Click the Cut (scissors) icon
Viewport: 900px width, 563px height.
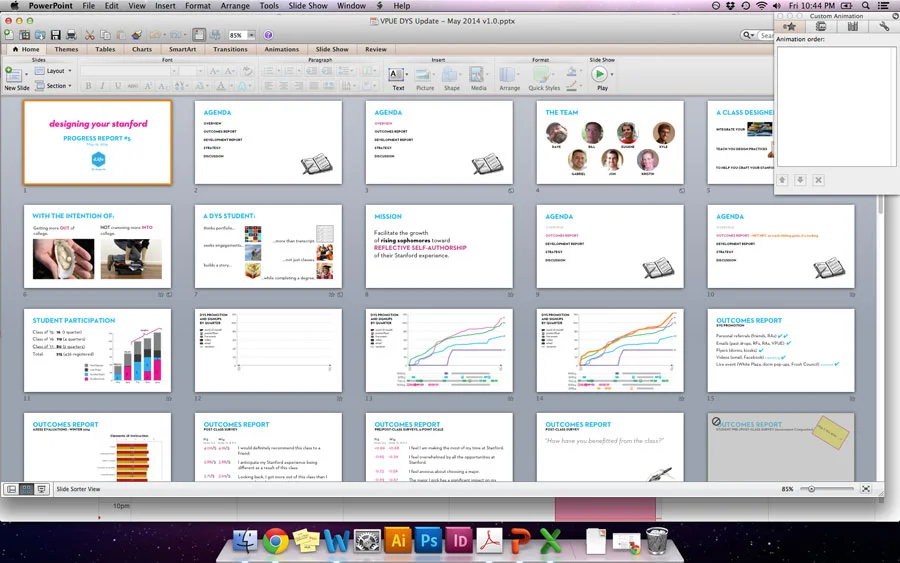coord(90,35)
